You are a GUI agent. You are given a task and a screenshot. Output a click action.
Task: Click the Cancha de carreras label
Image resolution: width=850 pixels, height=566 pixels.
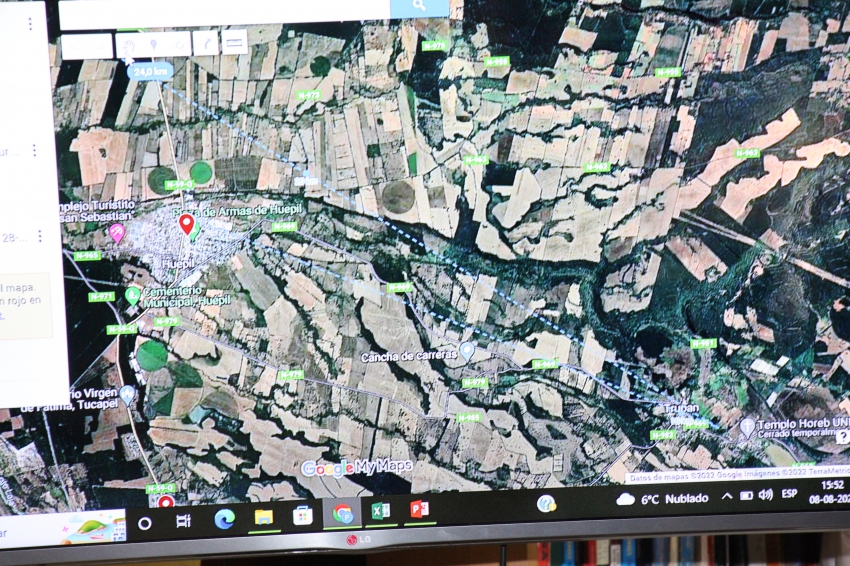coord(409,357)
